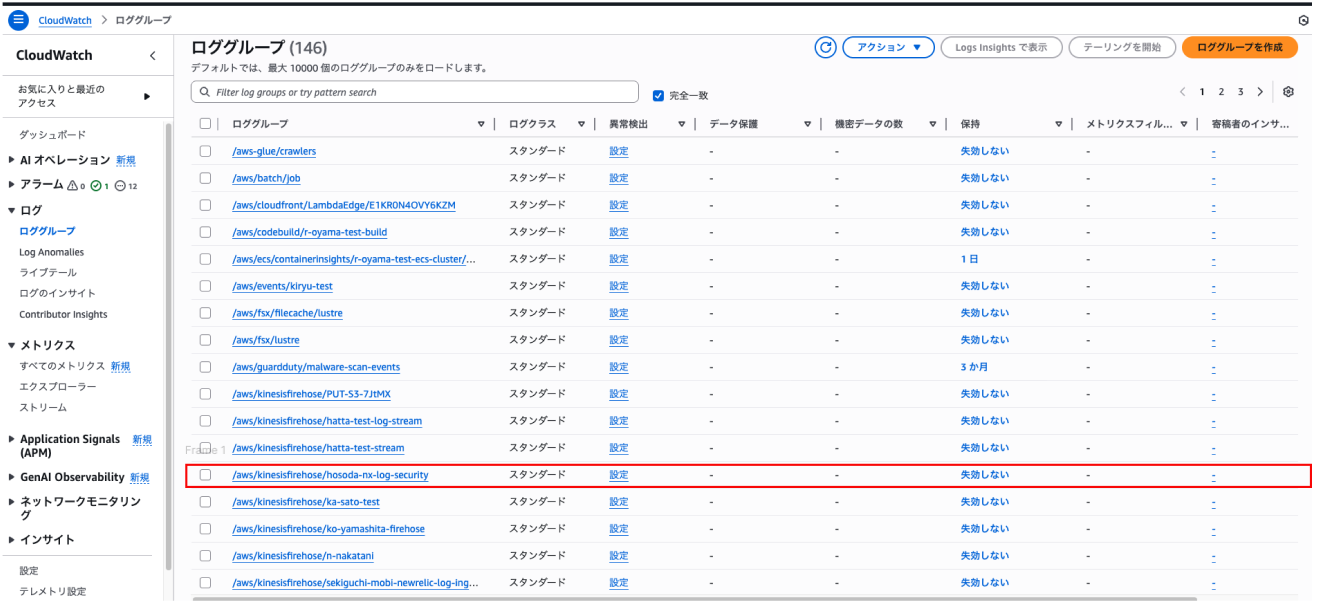Collapse the CloudWatch sidebar with the chevron
Screen dimensions: 1319x605
[x=152, y=56]
